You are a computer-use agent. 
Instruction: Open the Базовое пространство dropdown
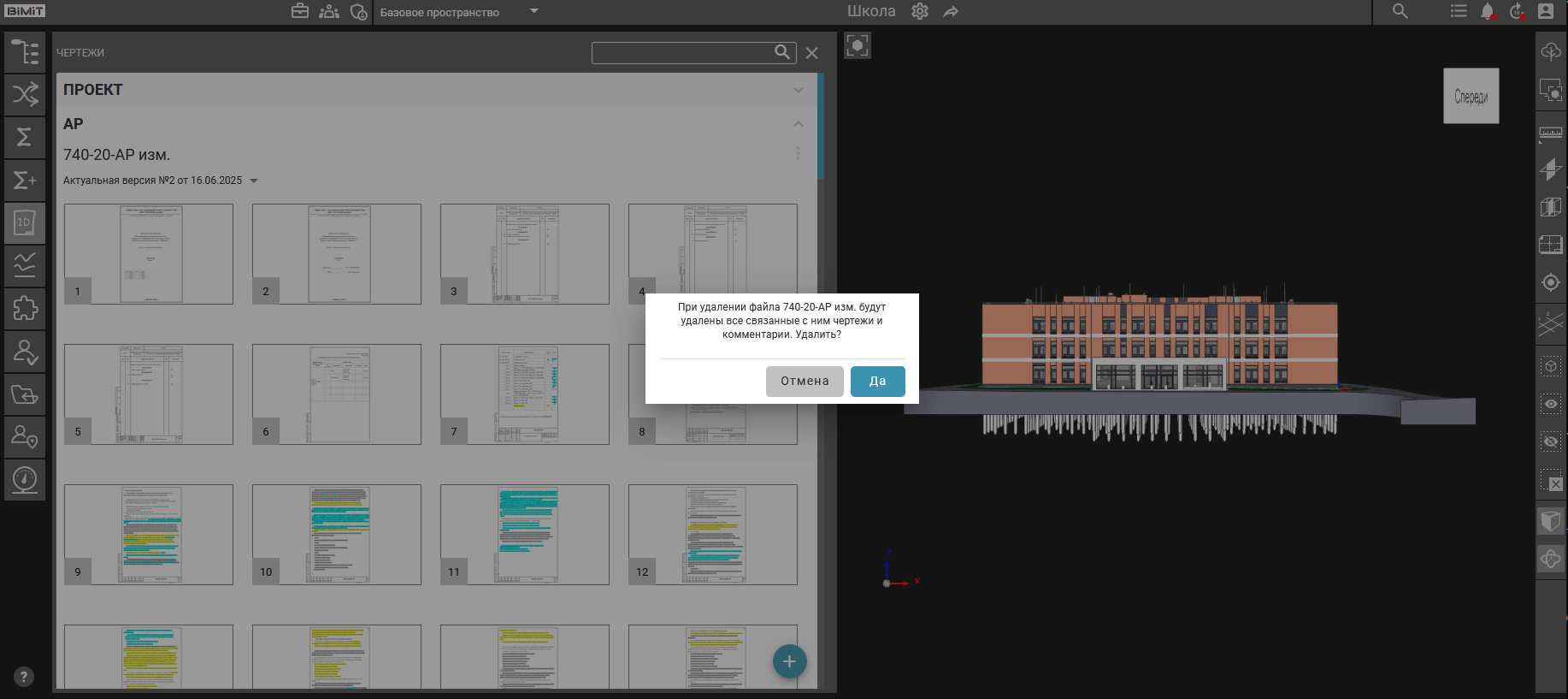pos(534,12)
